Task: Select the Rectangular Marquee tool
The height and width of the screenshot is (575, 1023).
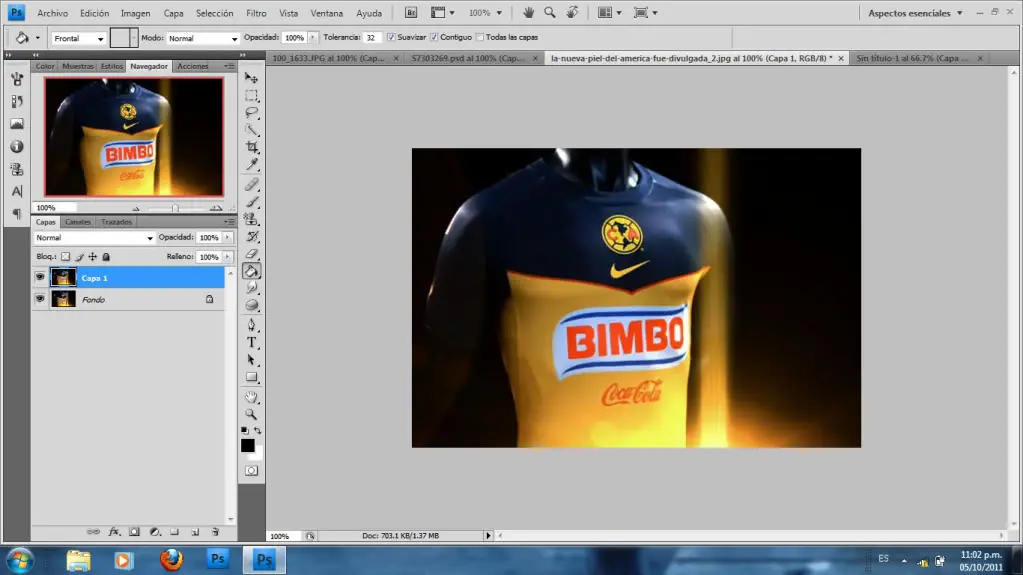Action: click(251, 95)
